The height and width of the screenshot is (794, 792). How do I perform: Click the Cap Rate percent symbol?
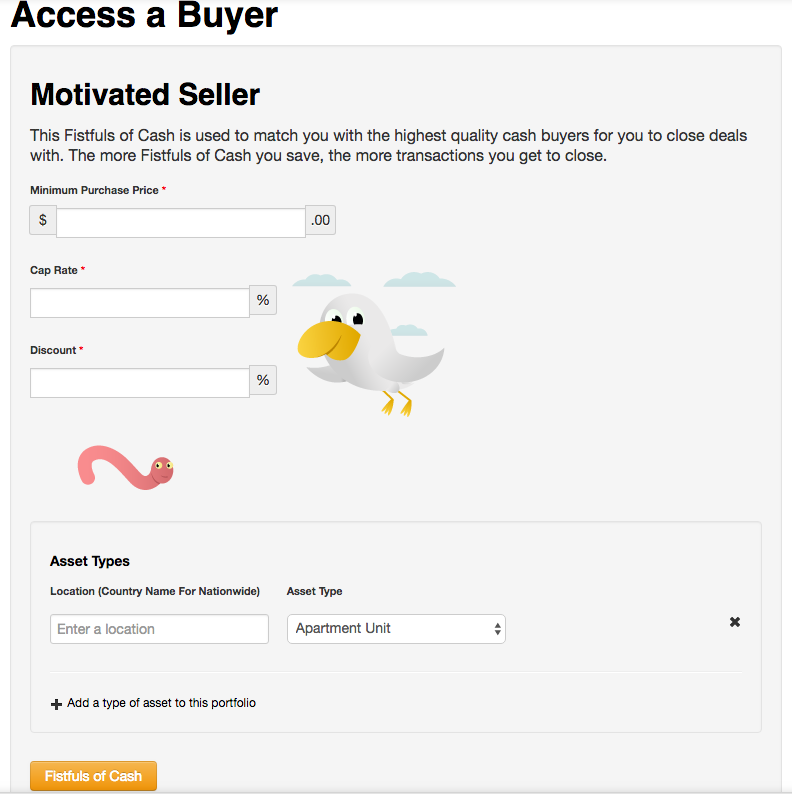click(x=263, y=300)
